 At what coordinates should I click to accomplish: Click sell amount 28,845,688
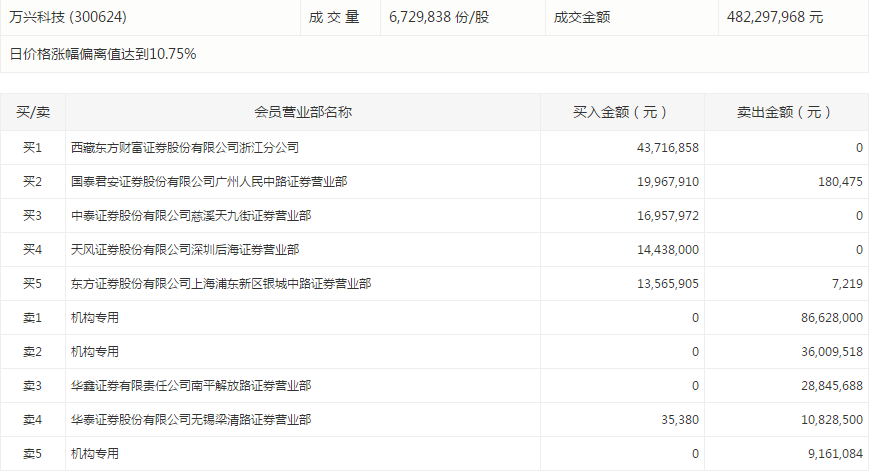[832, 385]
